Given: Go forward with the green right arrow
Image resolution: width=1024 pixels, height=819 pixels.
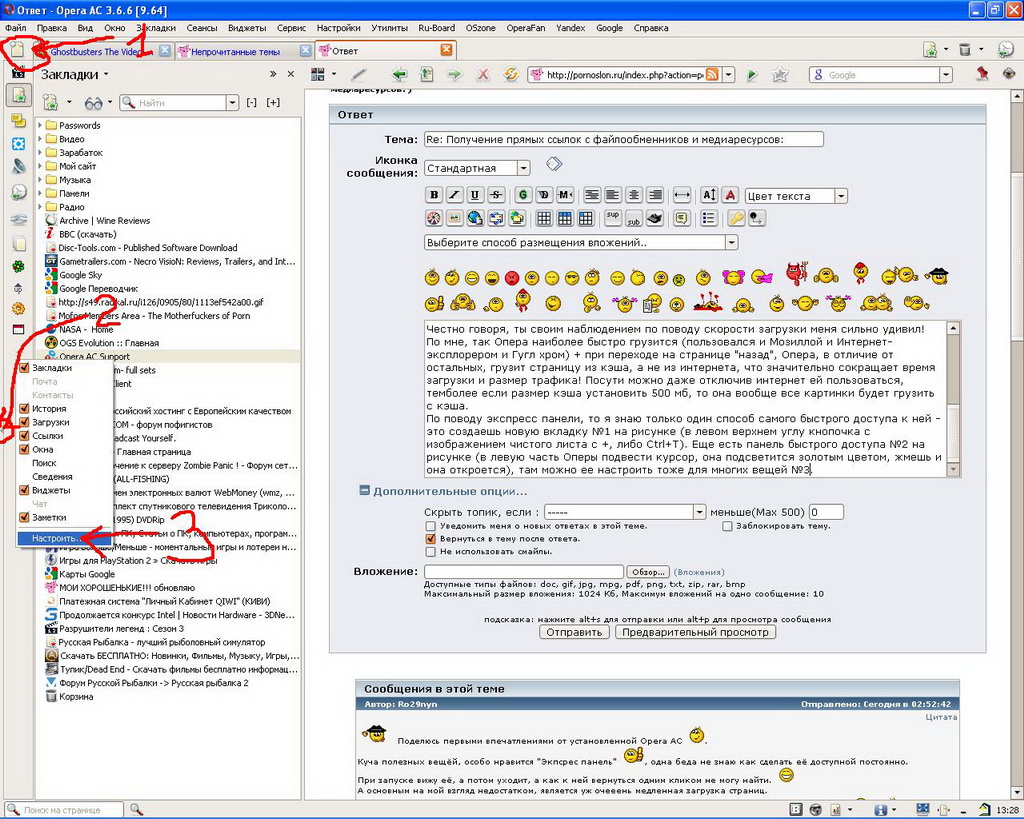Looking at the screenshot, I should coord(454,74).
